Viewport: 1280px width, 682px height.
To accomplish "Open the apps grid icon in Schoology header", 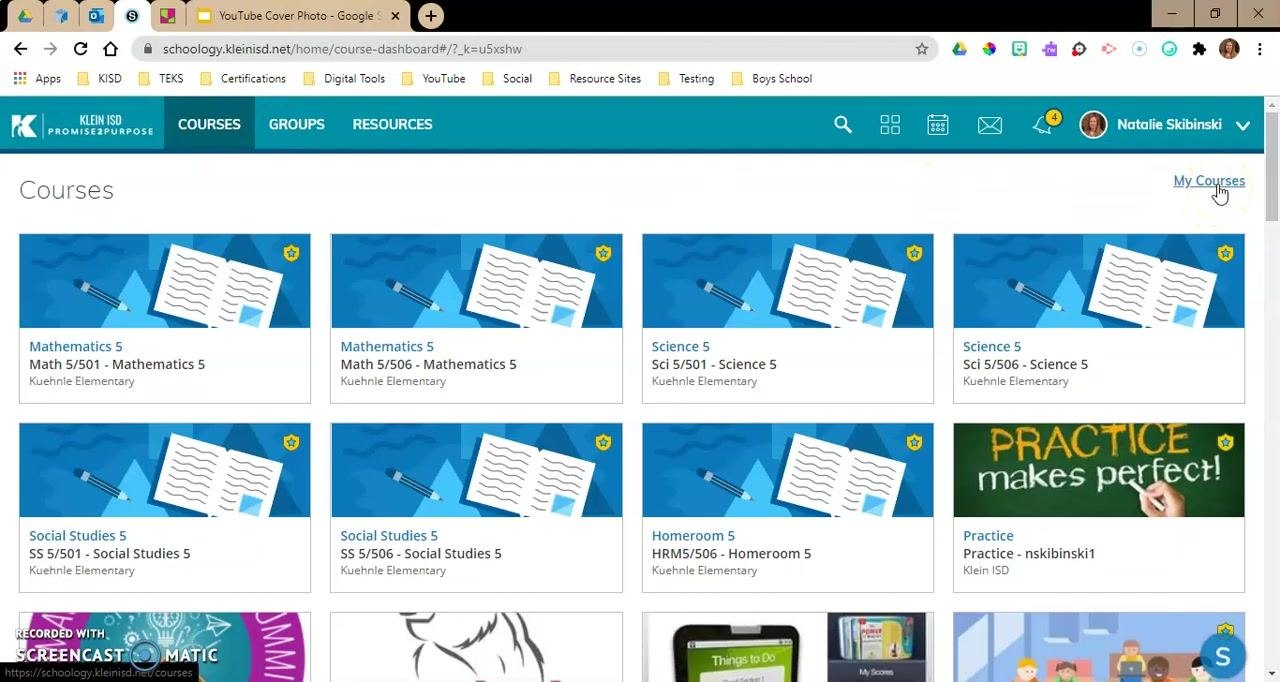I will pyautogui.click(x=890, y=124).
